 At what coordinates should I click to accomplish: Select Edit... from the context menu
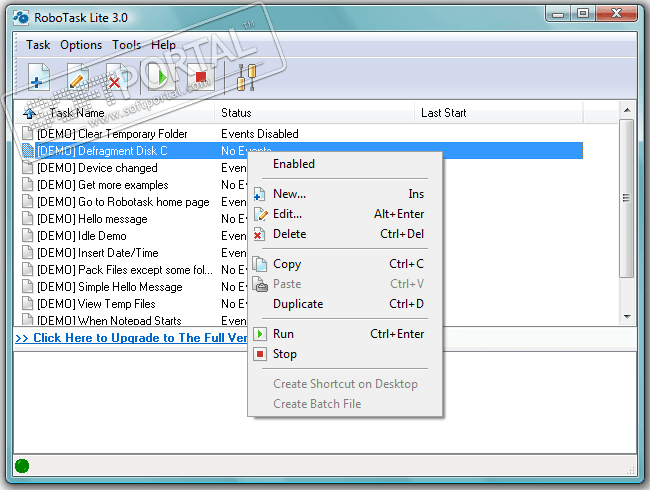345,214
